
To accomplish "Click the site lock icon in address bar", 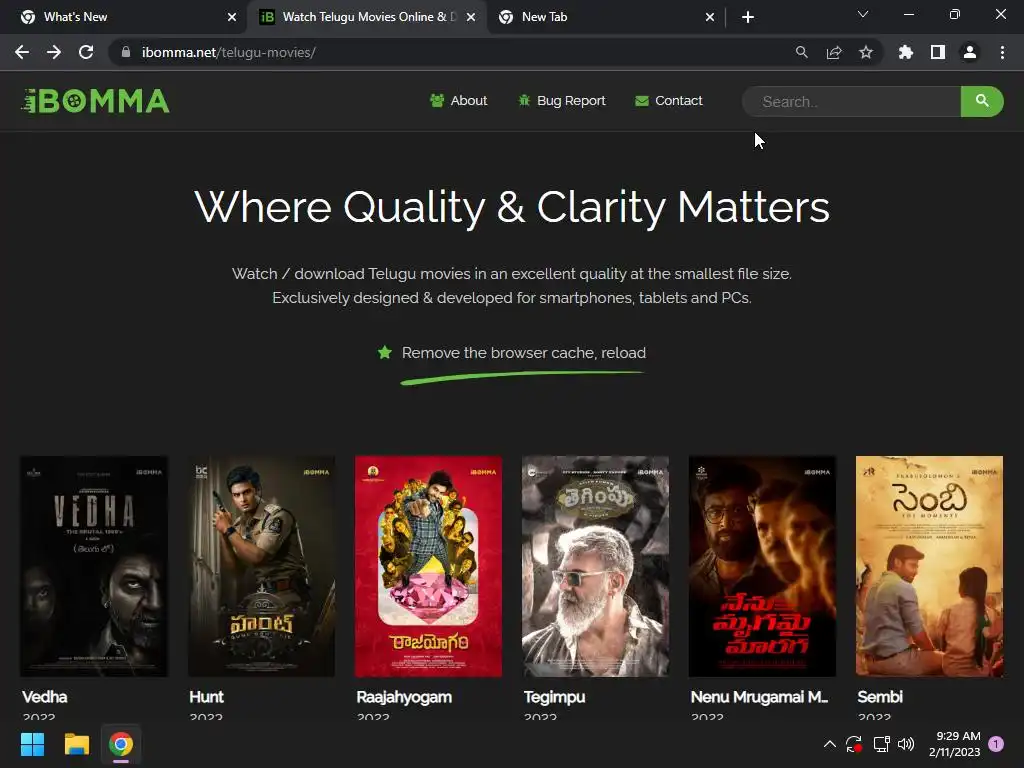I will coord(126,52).
